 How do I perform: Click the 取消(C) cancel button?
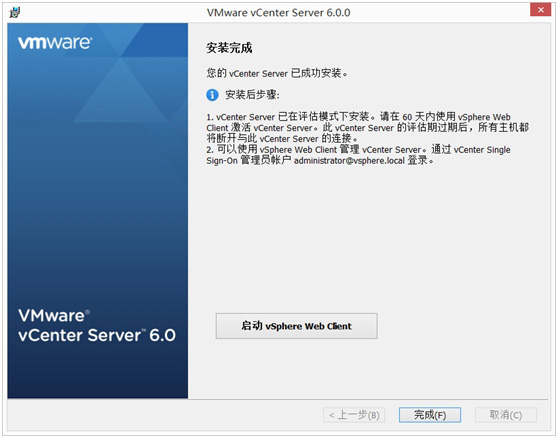pos(506,415)
